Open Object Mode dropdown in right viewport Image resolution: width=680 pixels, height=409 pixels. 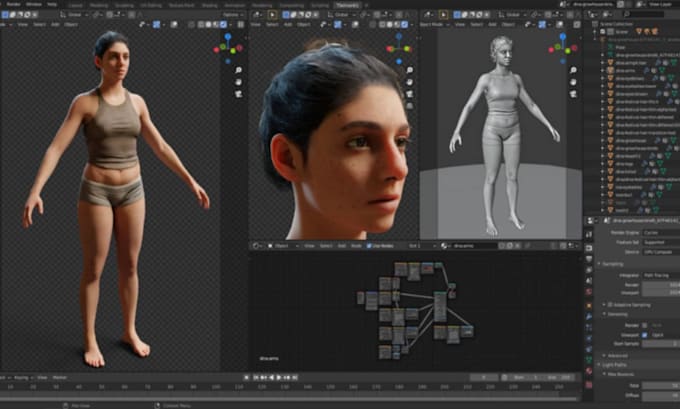pyautogui.click(x=434, y=25)
